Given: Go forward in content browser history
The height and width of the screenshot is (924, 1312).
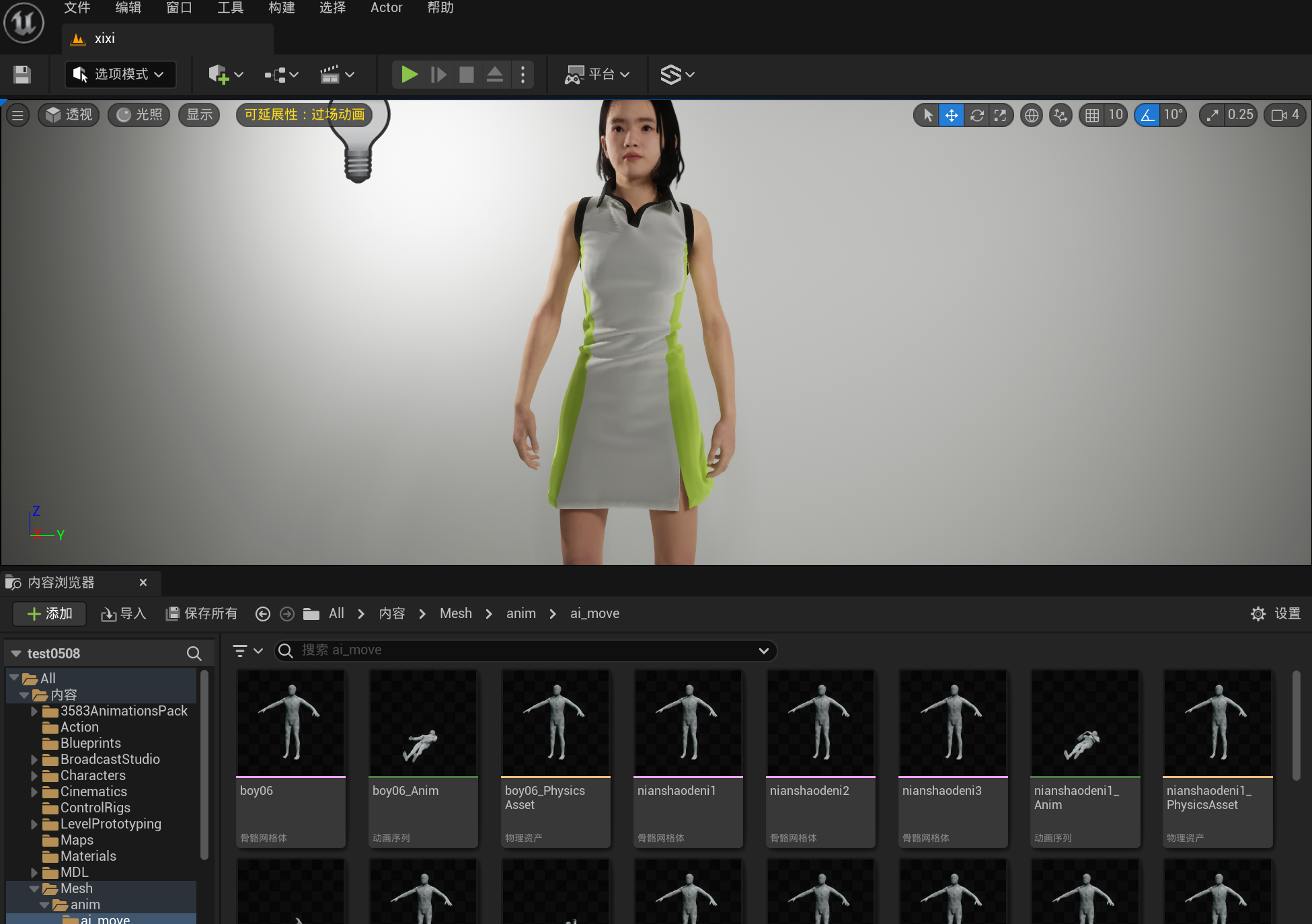Looking at the screenshot, I should pyautogui.click(x=287, y=613).
